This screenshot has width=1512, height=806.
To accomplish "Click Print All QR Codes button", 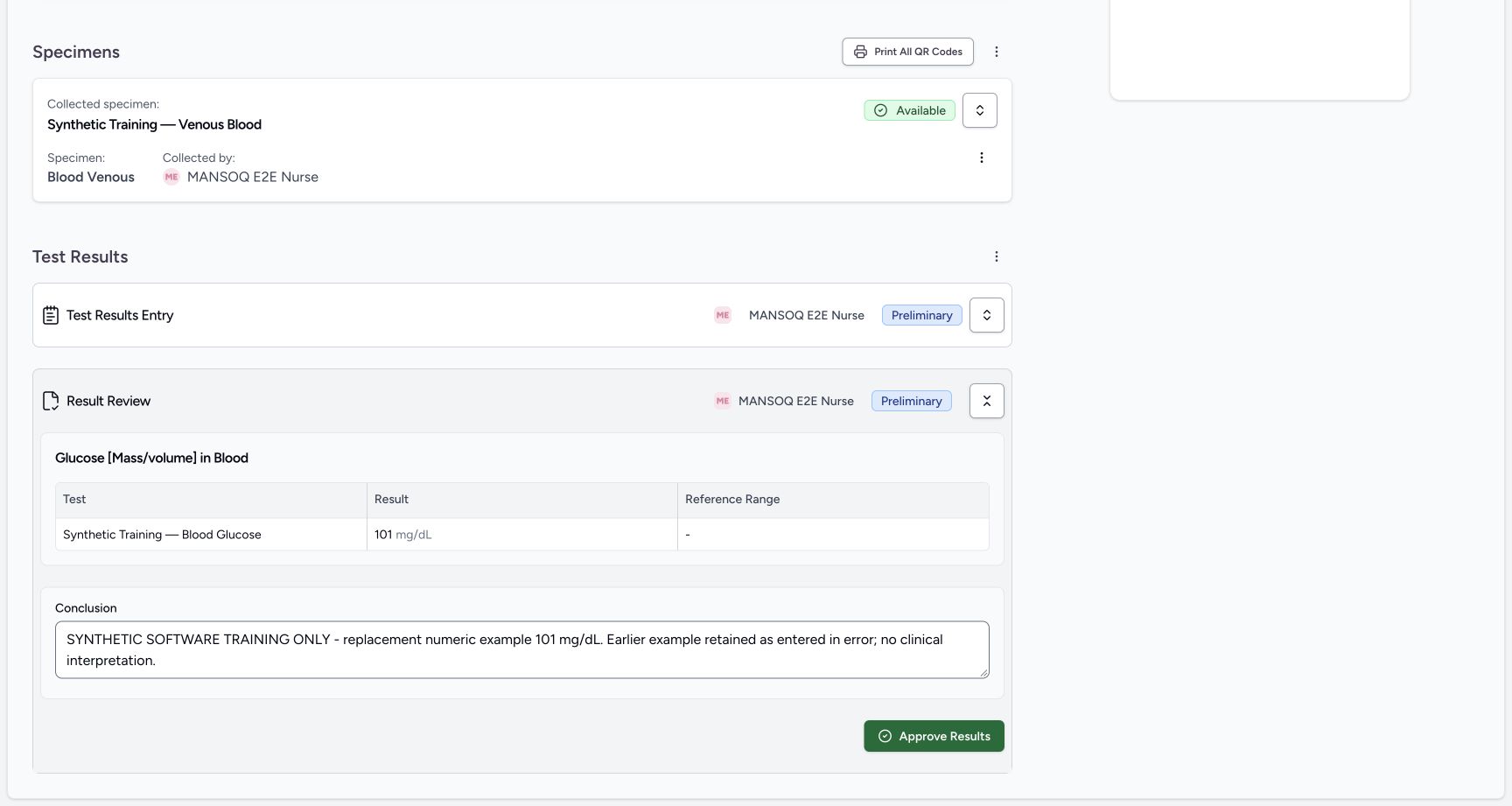I will tap(907, 52).
